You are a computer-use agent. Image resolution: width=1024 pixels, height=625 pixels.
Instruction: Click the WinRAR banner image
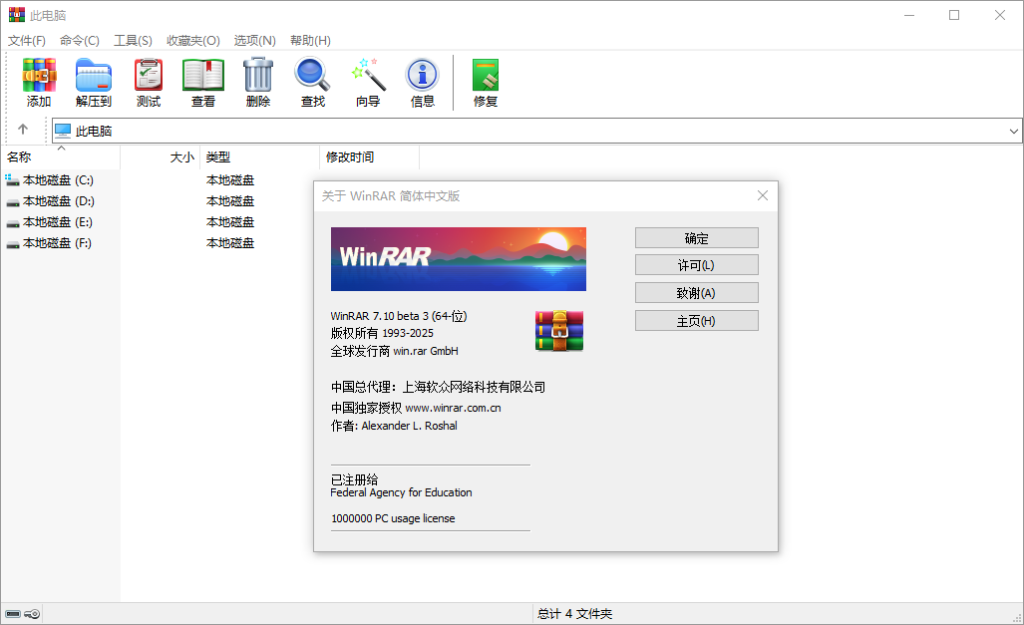tap(458, 259)
